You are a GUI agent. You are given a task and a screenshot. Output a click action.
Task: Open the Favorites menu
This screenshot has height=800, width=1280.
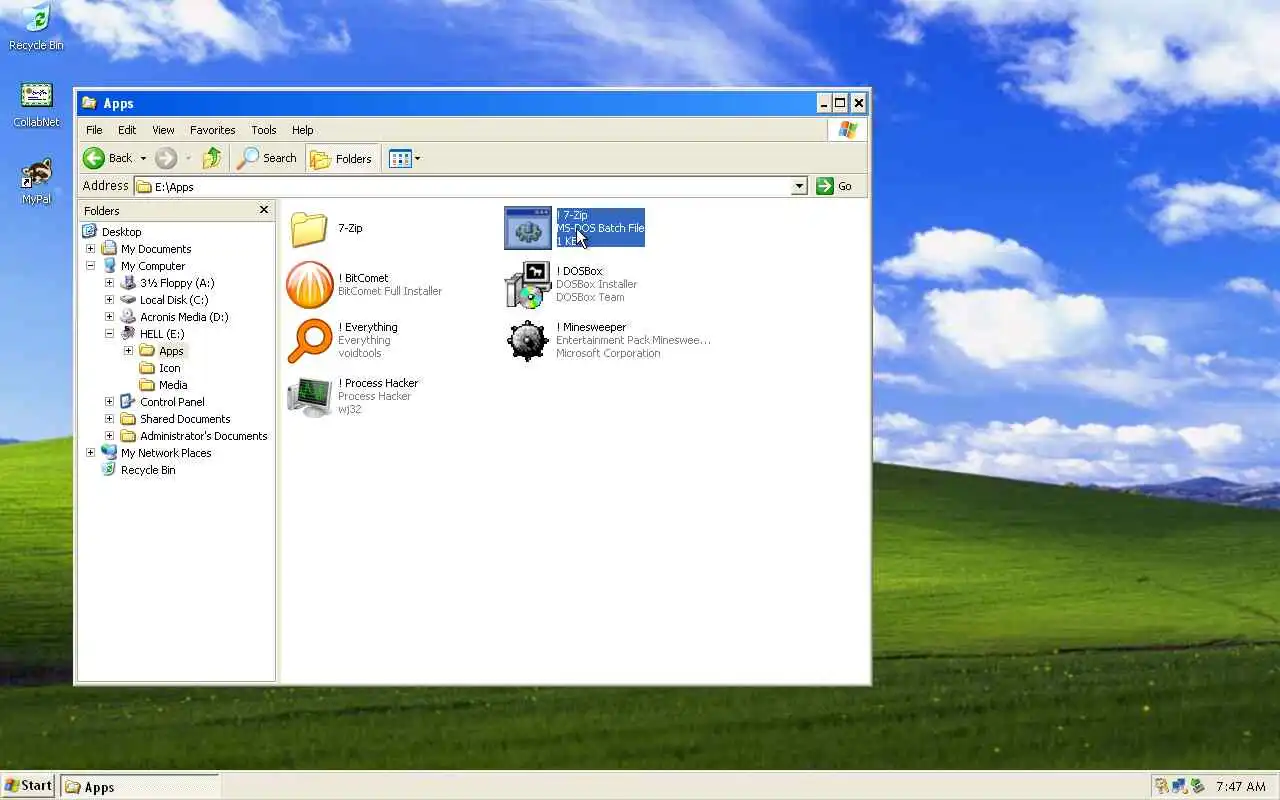tap(213, 130)
